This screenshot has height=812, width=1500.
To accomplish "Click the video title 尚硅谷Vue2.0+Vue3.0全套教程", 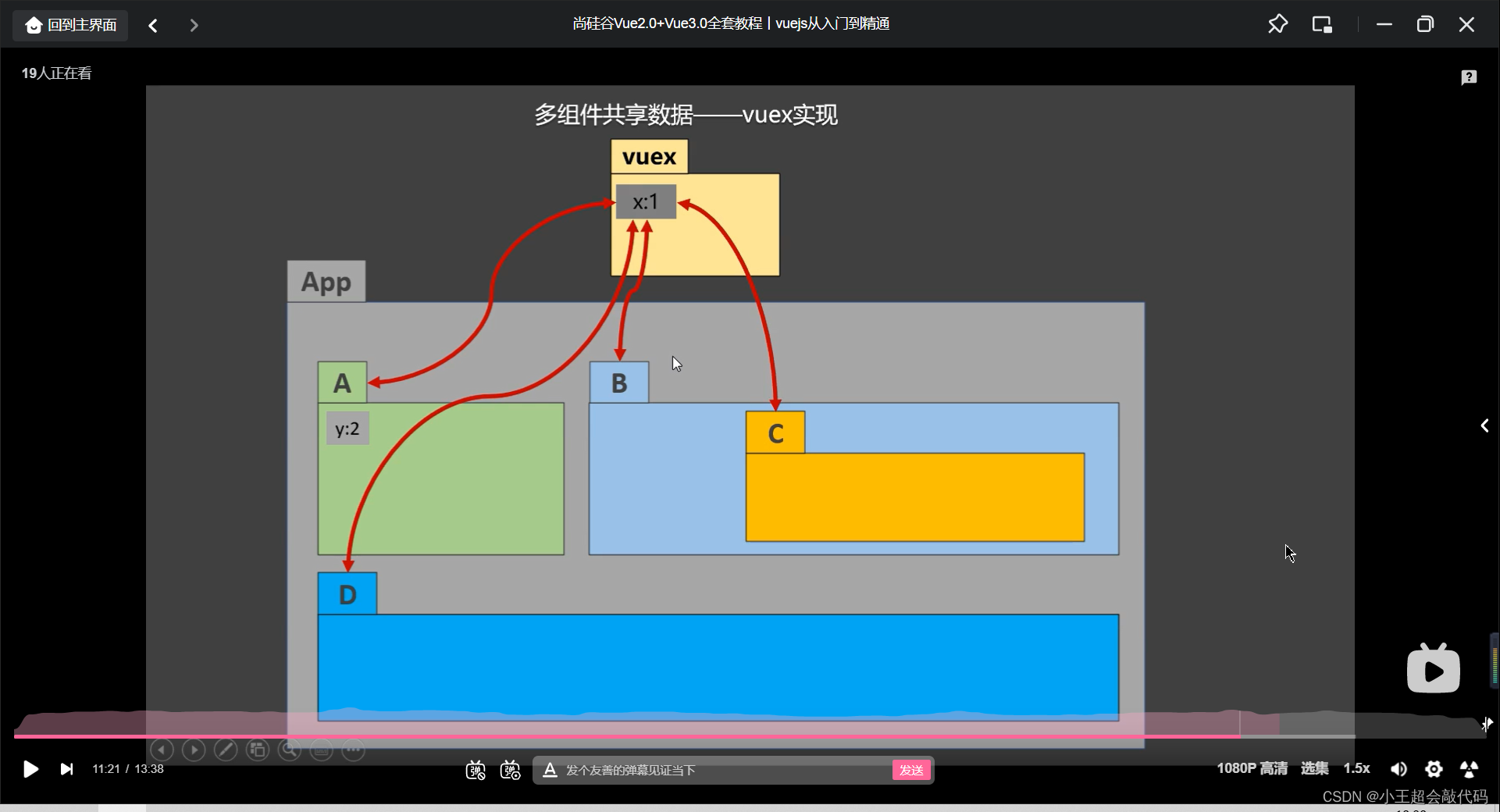I will [x=731, y=24].
